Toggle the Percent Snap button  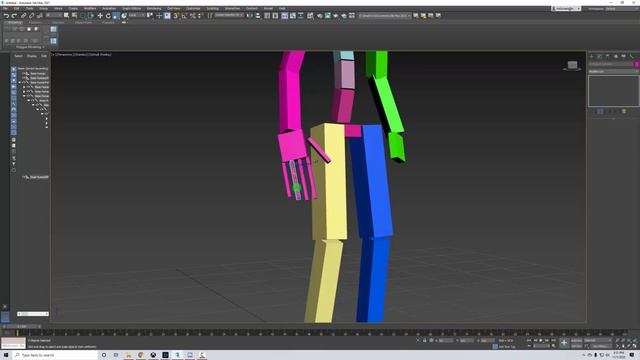(193, 16)
